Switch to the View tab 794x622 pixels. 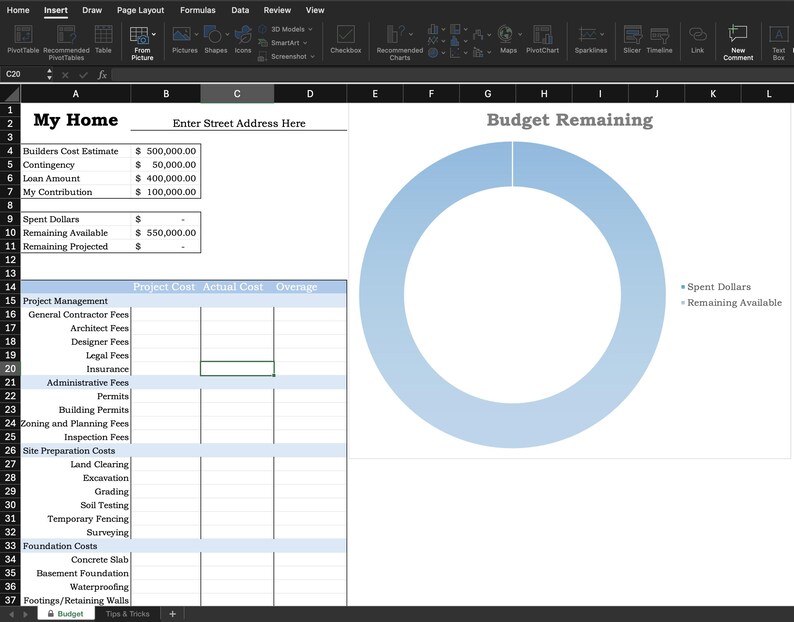pyautogui.click(x=315, y=10)
